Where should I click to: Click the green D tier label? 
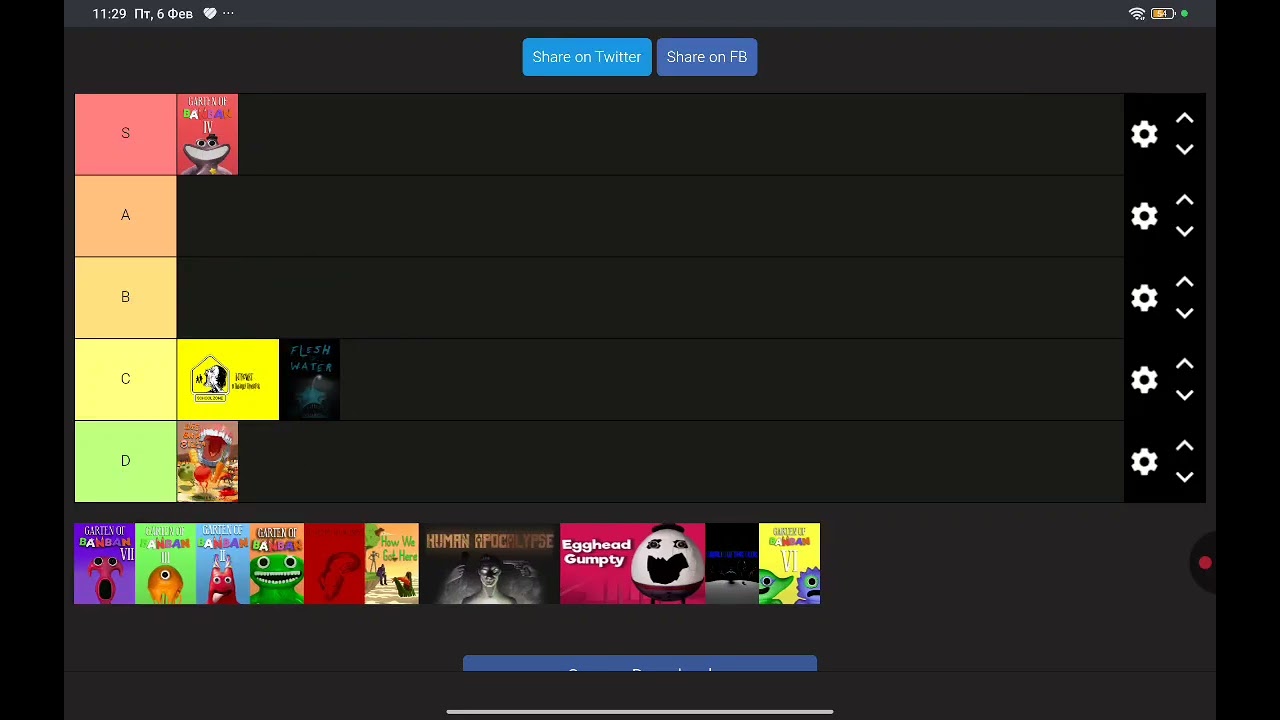125,462
